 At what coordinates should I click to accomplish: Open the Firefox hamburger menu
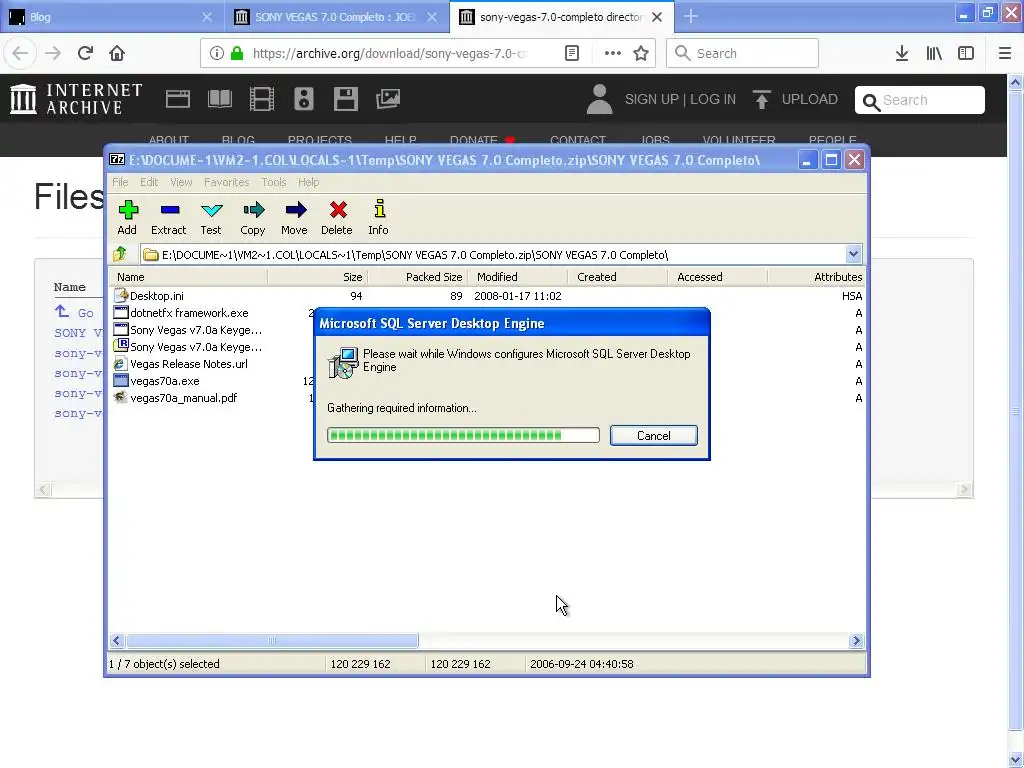coord(1005,54)
